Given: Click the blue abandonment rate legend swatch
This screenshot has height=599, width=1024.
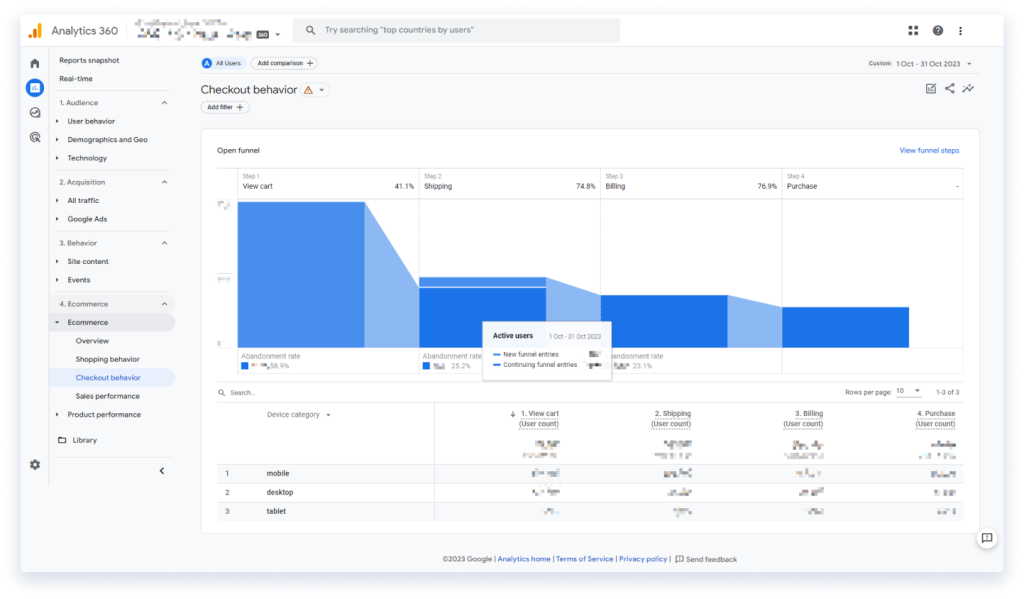Looking at the screenshot, I should pos(243,367).
